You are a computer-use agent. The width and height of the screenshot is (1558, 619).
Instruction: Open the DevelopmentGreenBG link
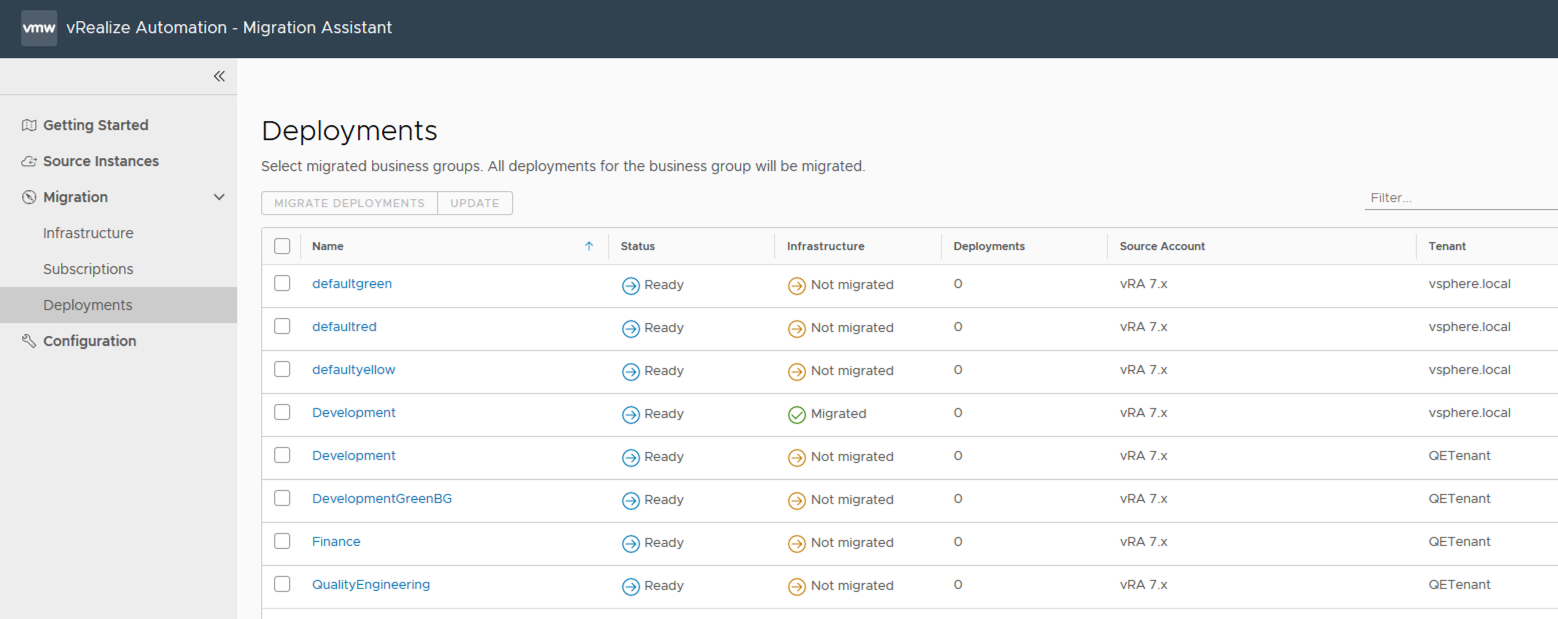click(x=382, y=498)
